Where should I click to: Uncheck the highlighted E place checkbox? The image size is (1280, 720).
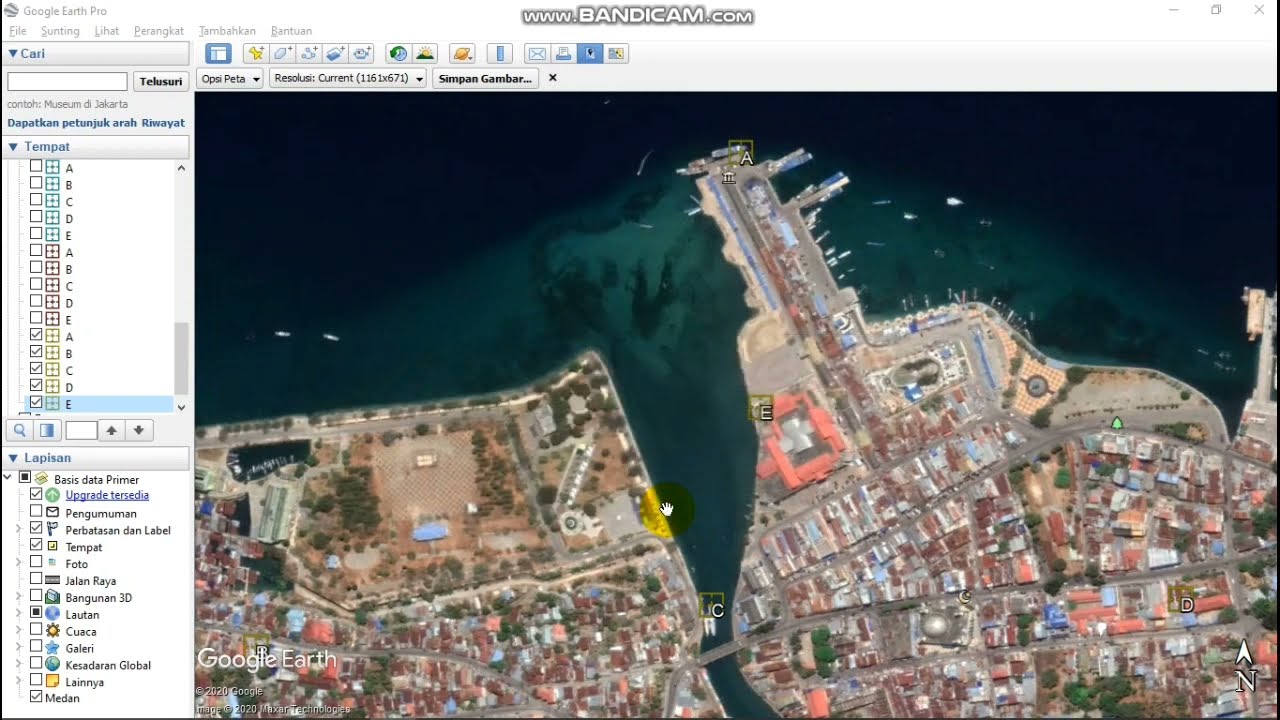[x=36, y=404]
